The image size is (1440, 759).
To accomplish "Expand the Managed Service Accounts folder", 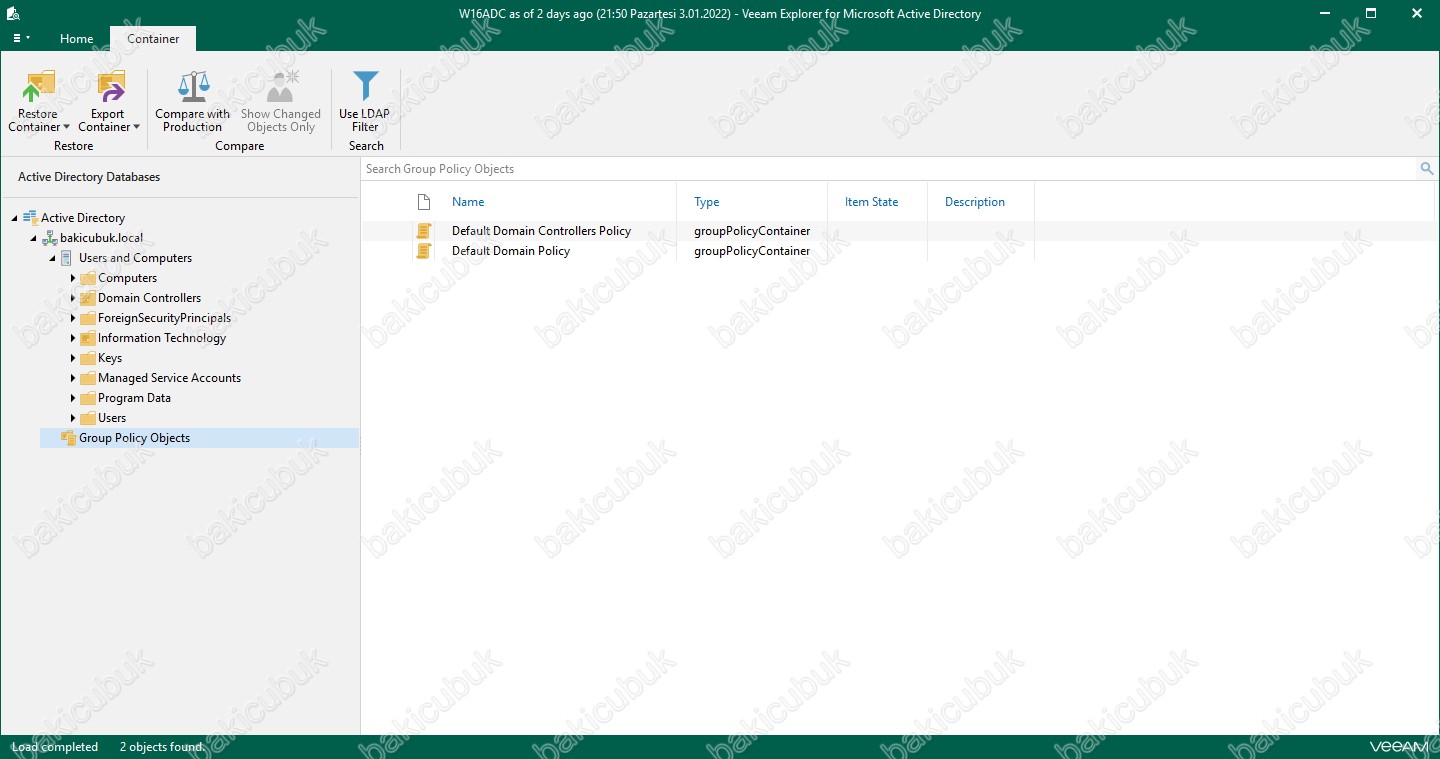I will click(73, 378).
